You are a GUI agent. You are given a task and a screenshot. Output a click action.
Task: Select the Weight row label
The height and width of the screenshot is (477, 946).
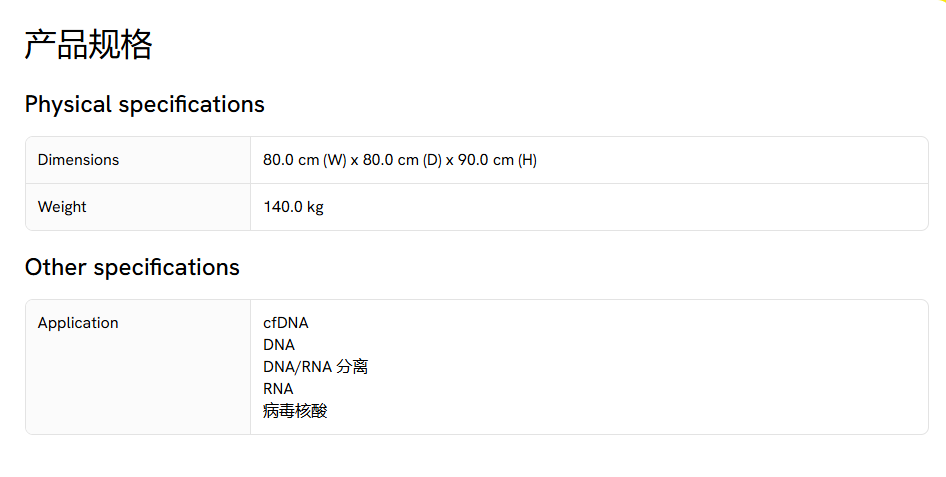pos(62,207)
